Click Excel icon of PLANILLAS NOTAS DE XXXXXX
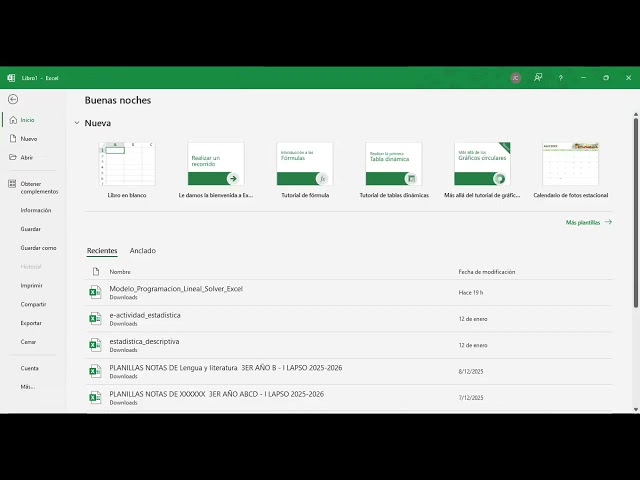 click(95, 398)
